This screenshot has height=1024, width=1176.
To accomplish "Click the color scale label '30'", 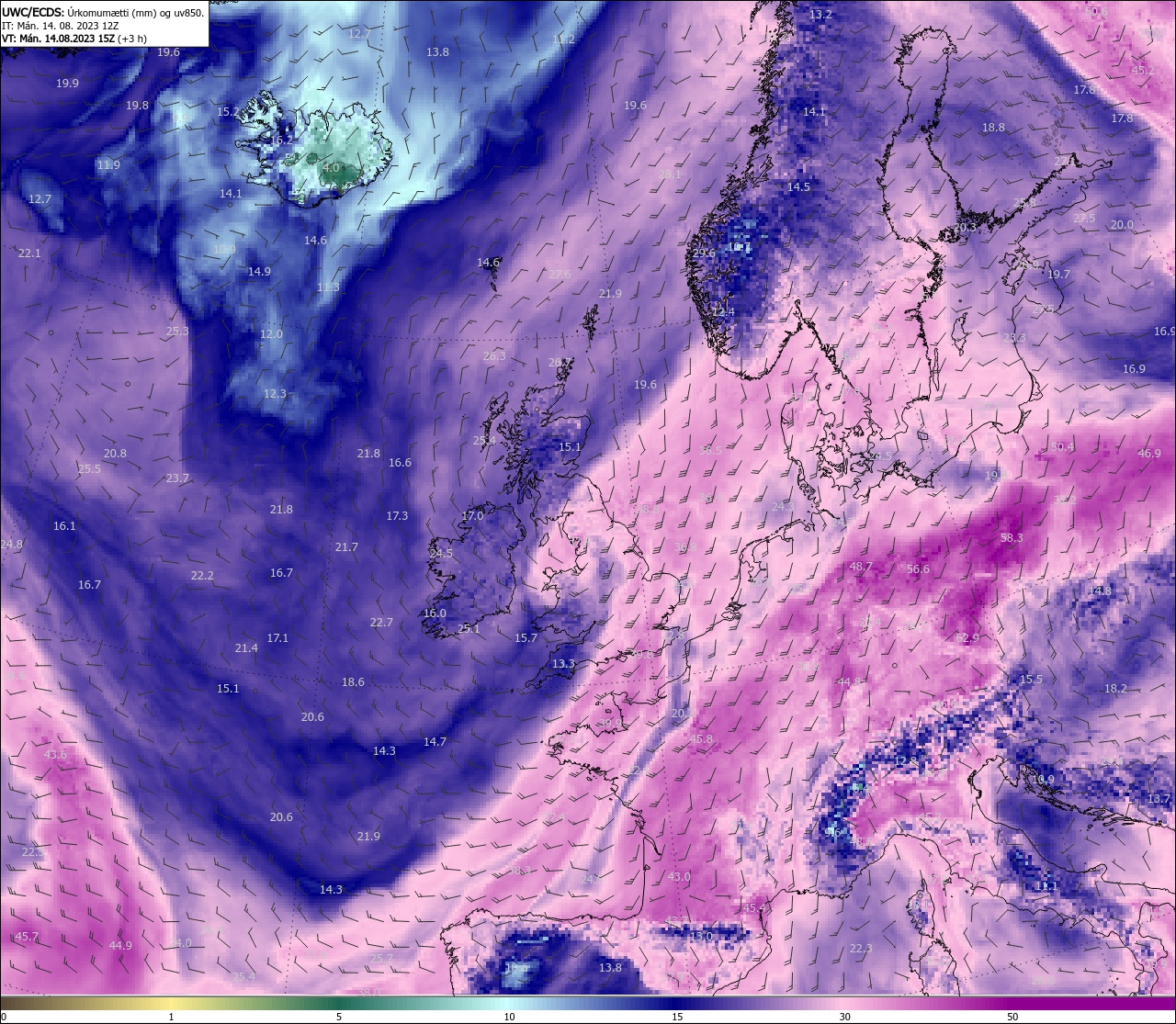I will (844, 1017).
